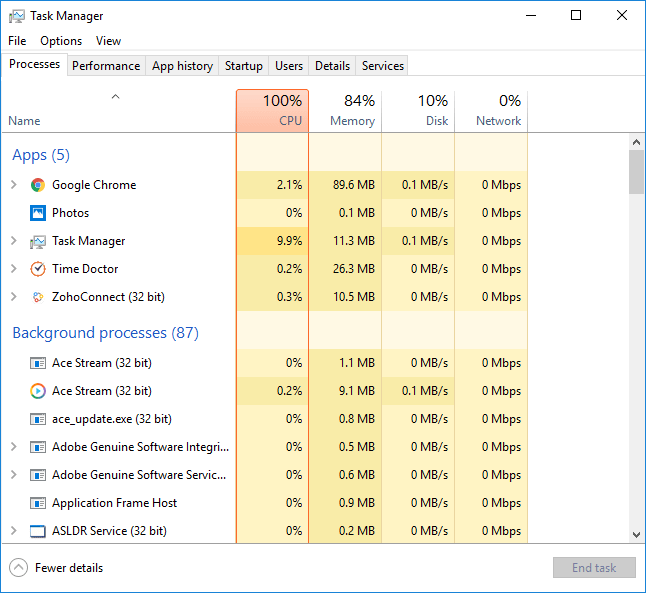Select ZohoConnect (32 bit) process name
The height and width of the screenshot is (593, 646).
(x=108, y=297)
